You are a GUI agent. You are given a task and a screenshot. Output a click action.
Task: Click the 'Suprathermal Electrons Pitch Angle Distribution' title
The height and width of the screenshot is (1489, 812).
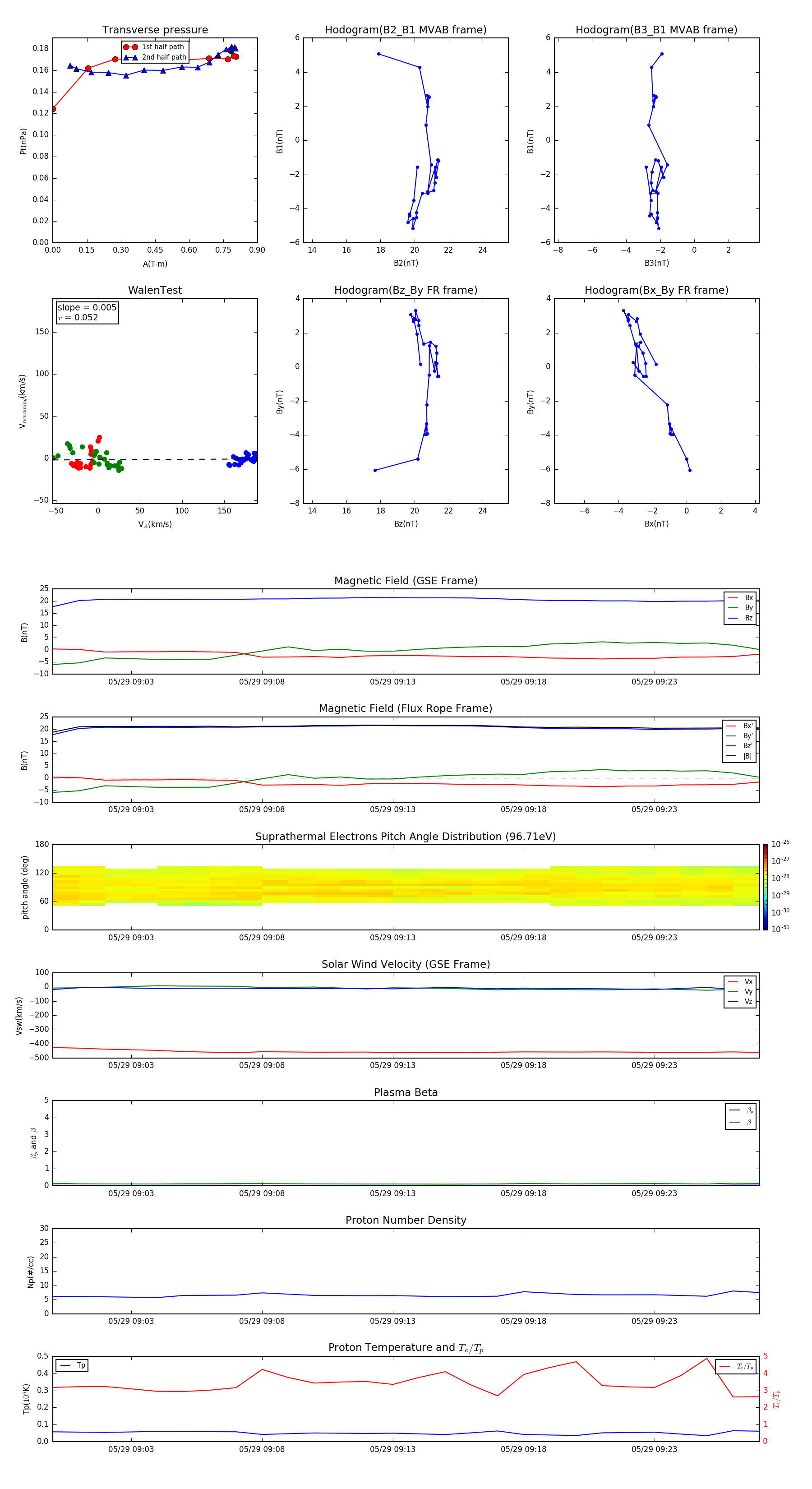click(406, 837)
